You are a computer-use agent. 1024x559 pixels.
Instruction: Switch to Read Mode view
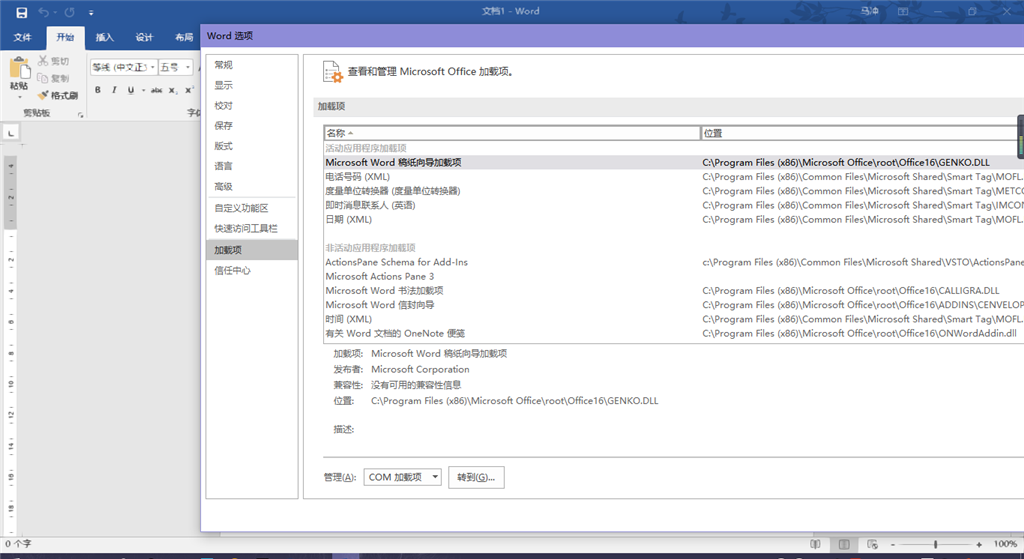816,544
